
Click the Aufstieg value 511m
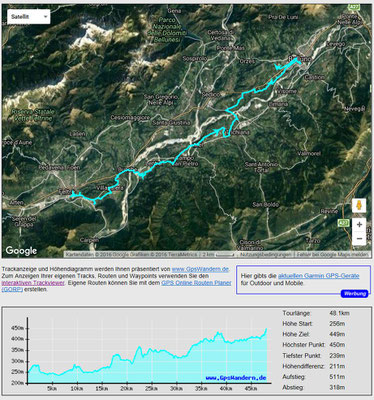click(x=337, y=377)
